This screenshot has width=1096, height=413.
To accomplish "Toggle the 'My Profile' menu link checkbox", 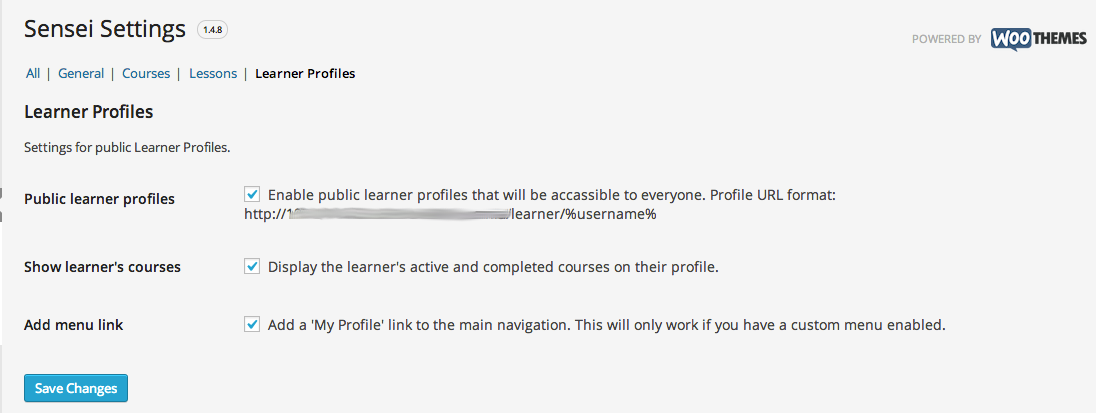I will 252,325.
